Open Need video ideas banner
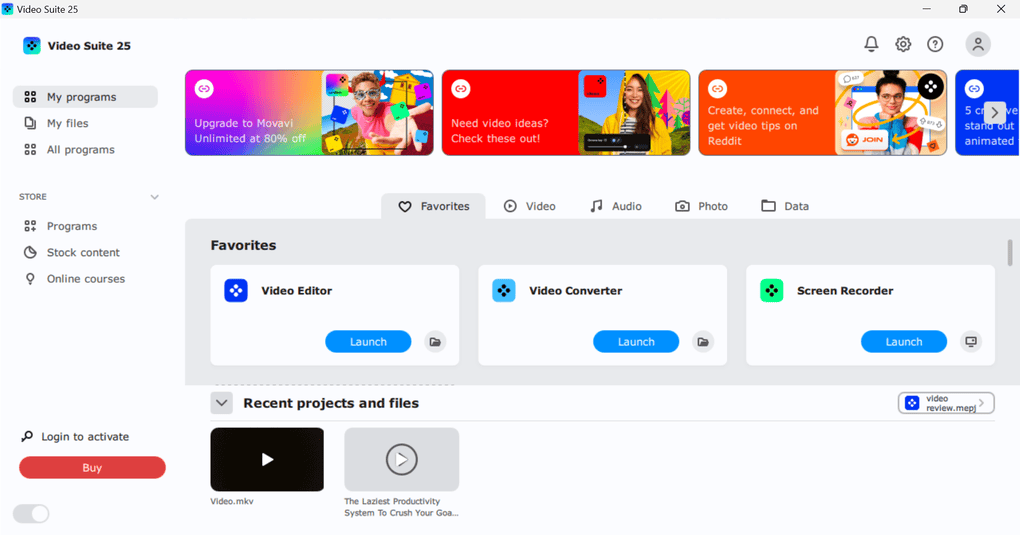The width and height of the screenshot is (1020, 535). point(566,113)
